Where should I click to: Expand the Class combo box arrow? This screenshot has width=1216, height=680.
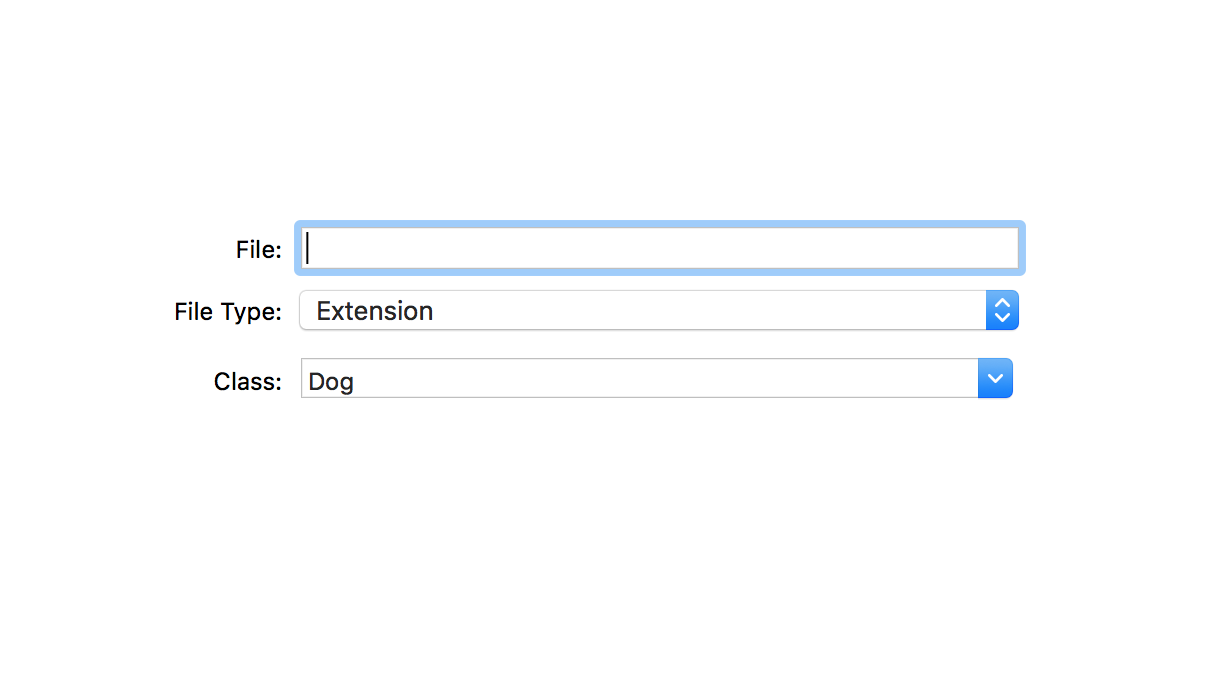995,378
